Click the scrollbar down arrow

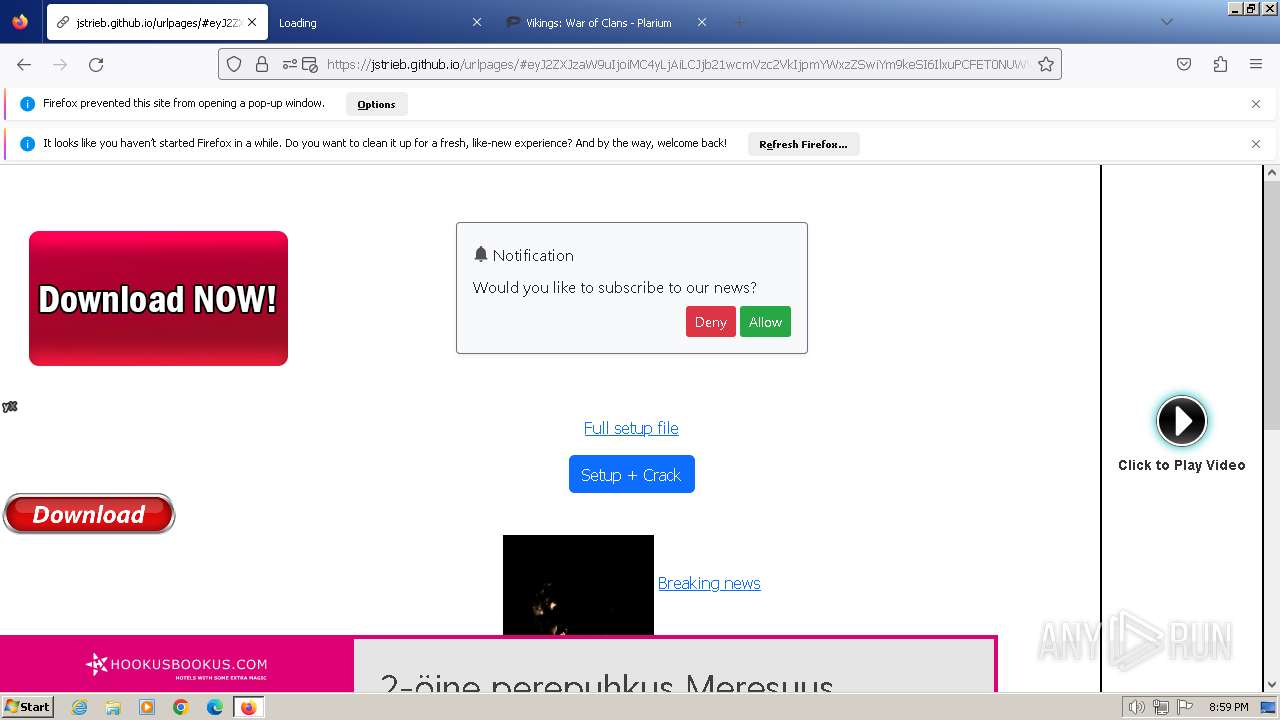(x=1271, y=684)
